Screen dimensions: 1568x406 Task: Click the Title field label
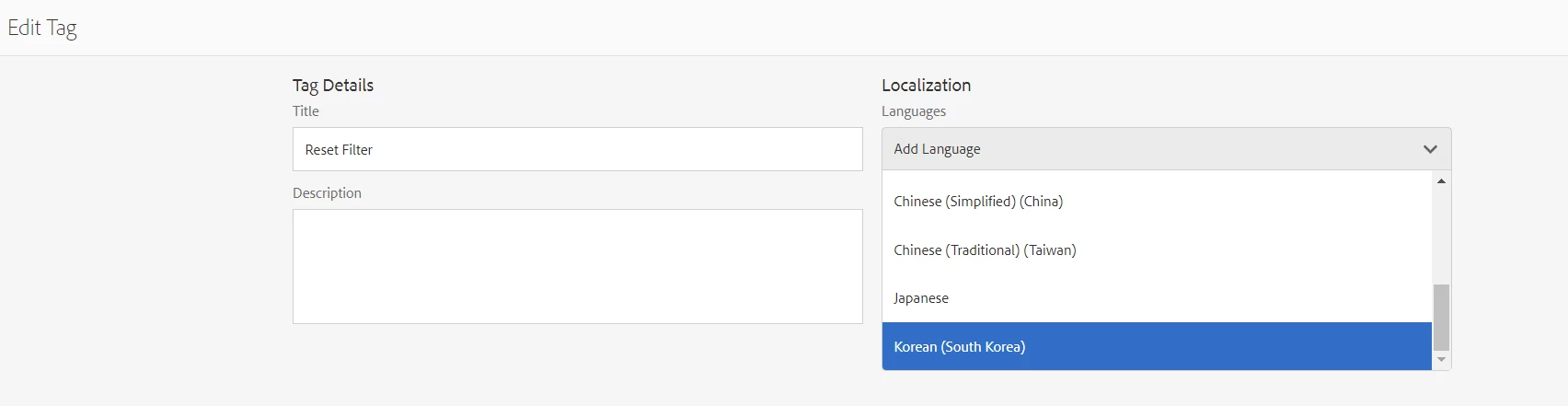(x=306, y=111)
